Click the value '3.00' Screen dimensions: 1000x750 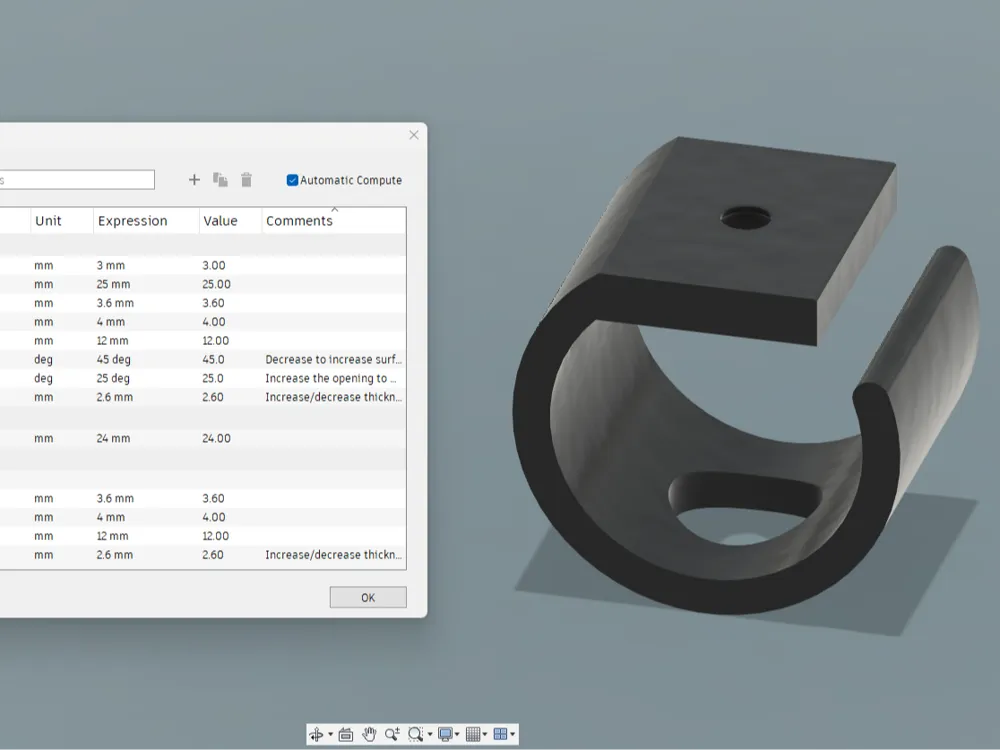click(214, 265)
